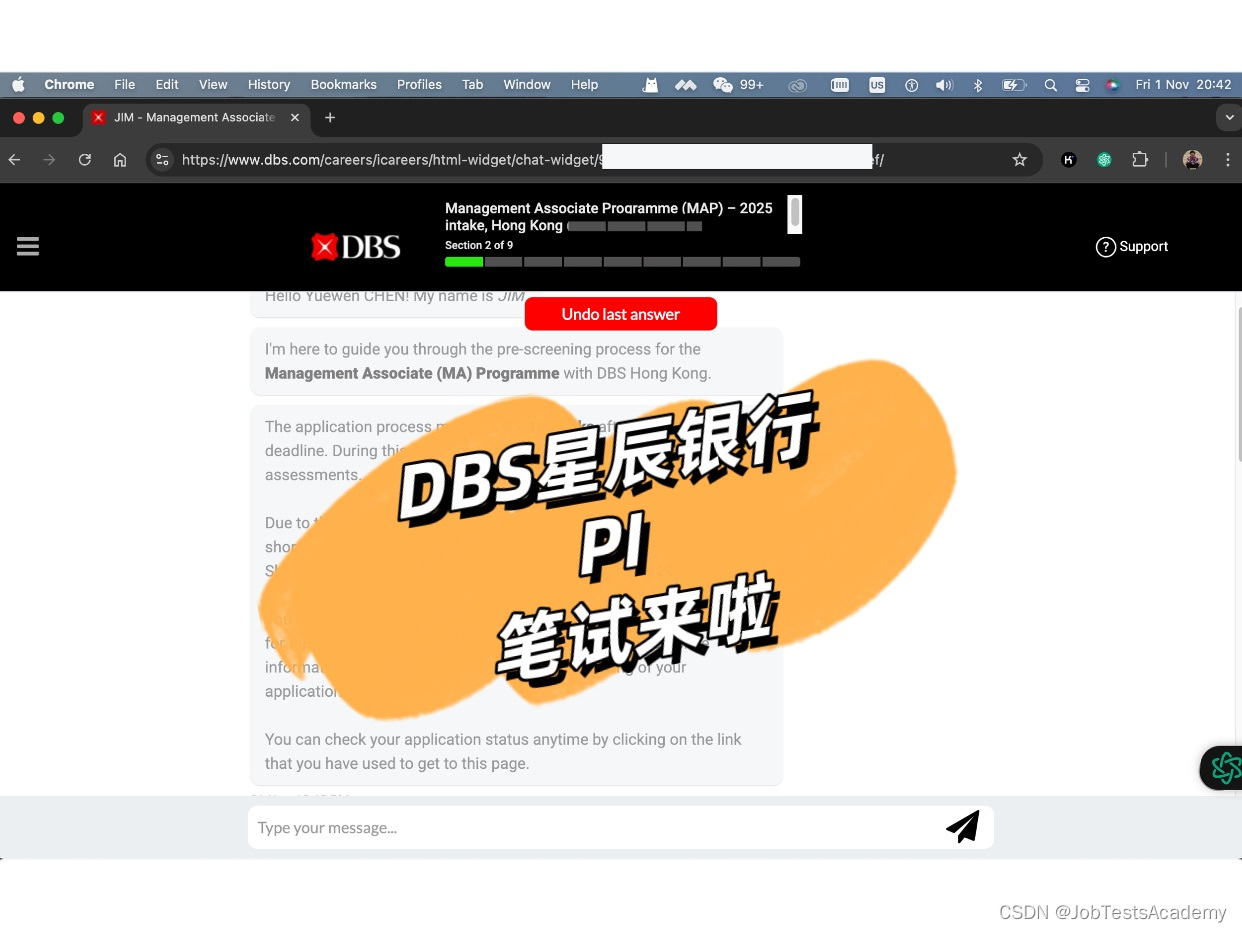Screen dimensions: 1242x932
Task: Click the Section 2 of 9 label
Action: click(x=479, y=245)
